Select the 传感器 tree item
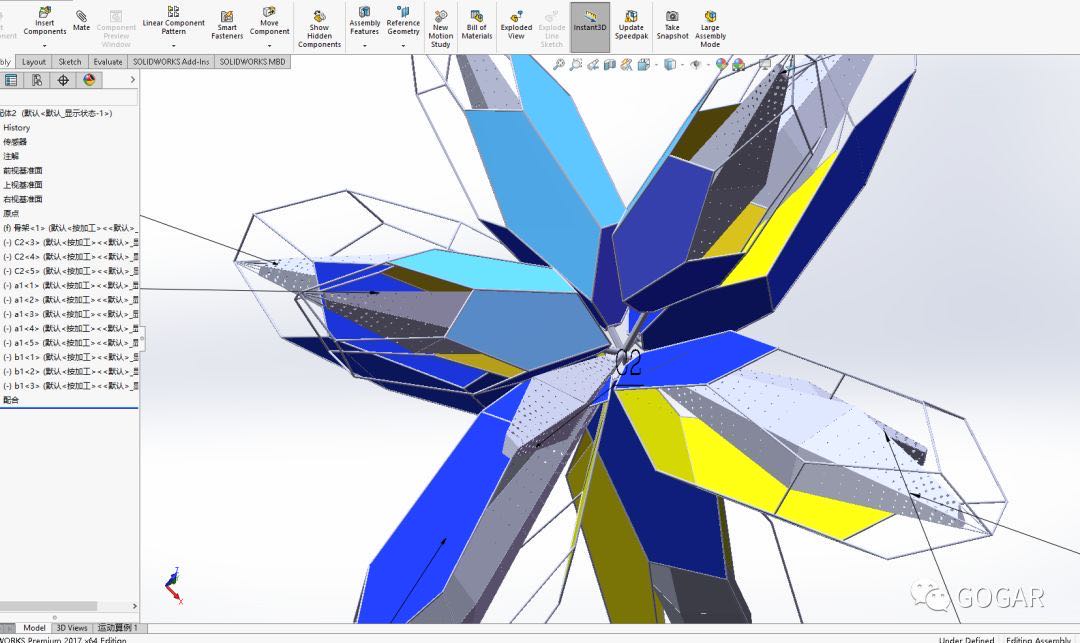The height and width of the screenshot is (643, 1080). point(15,142)
